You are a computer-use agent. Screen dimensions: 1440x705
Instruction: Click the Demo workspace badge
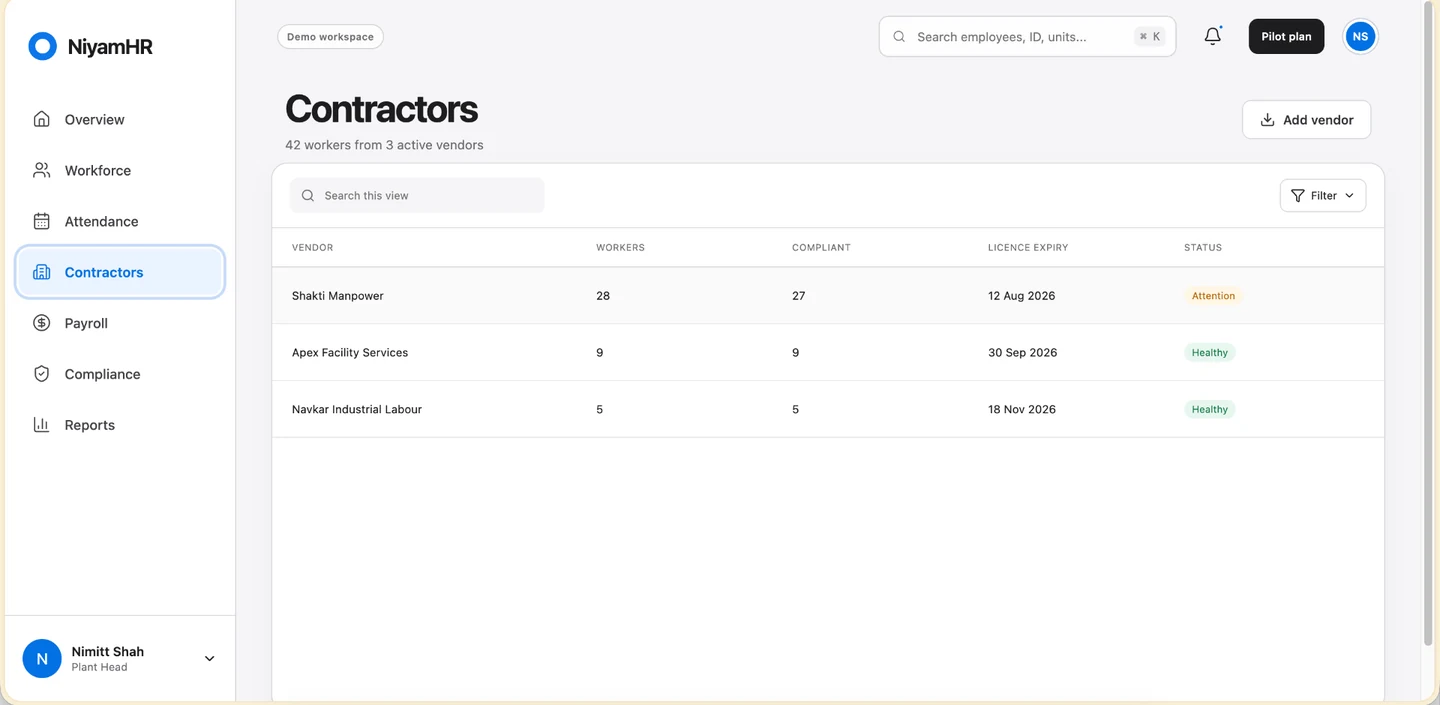[330, 36]
